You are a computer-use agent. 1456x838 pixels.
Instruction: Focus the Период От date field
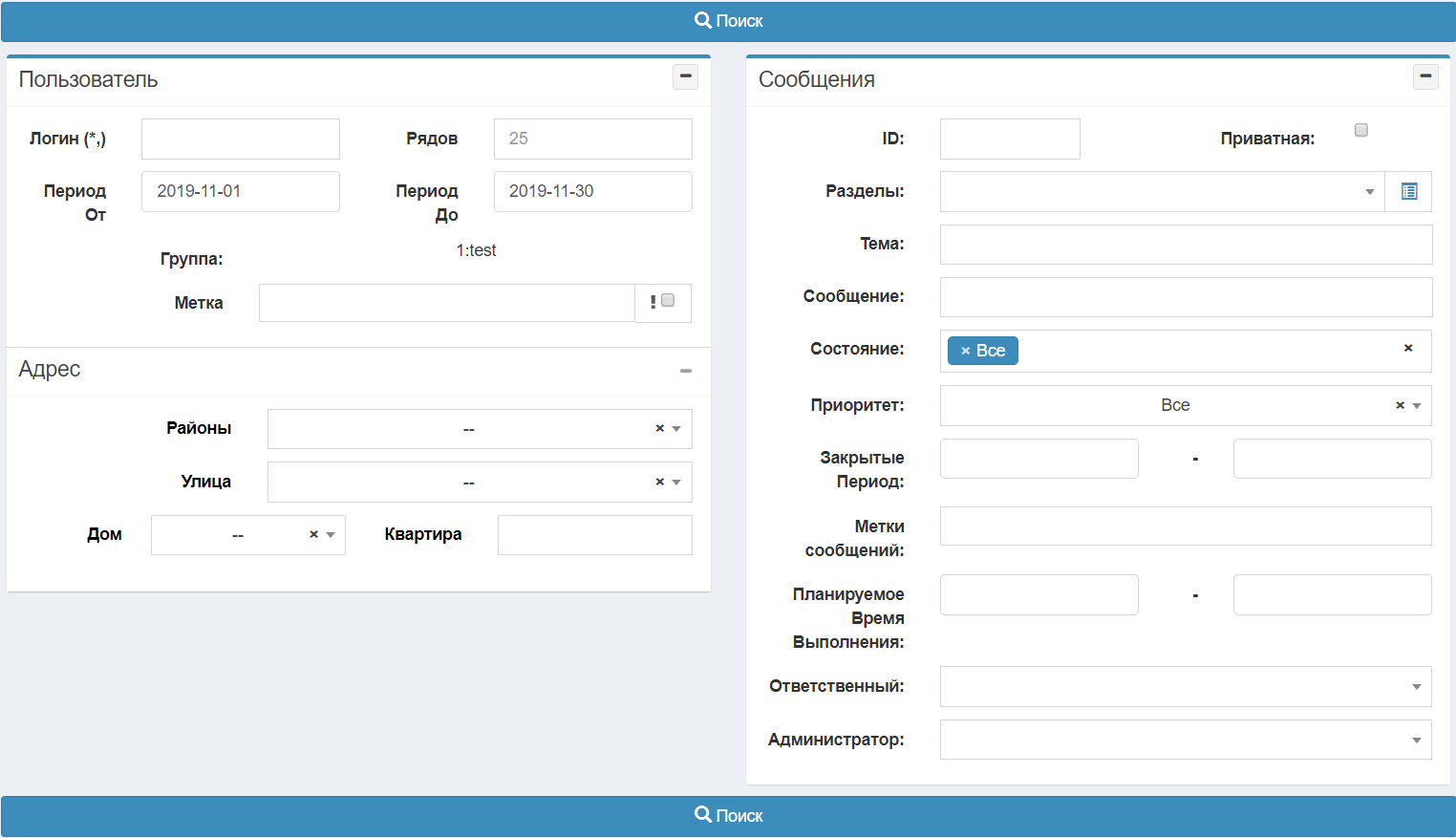tap(240, 191)
